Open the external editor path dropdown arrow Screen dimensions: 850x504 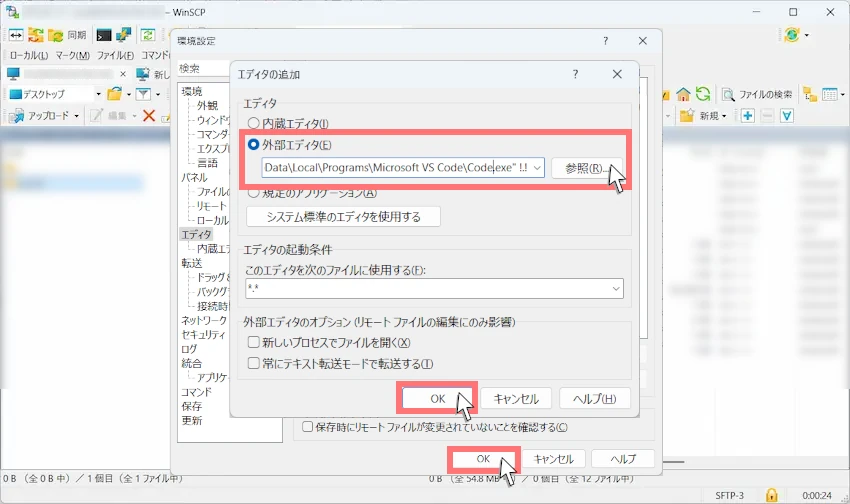coord(537,167)
